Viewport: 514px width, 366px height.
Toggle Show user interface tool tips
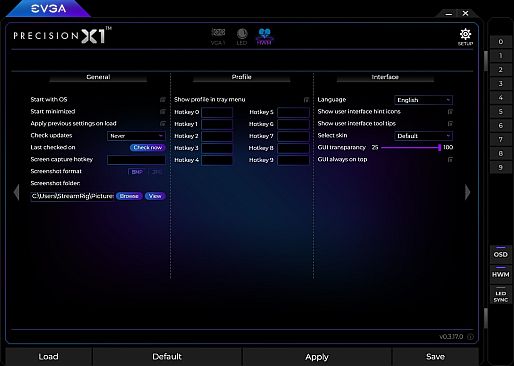(x=450, y=123)
